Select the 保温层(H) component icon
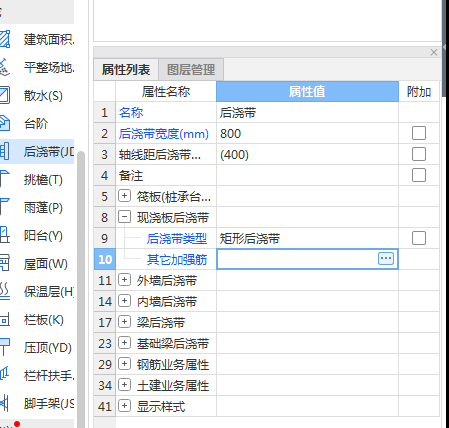Viewport: 449px width, 428px height. (x=5, y=291)
